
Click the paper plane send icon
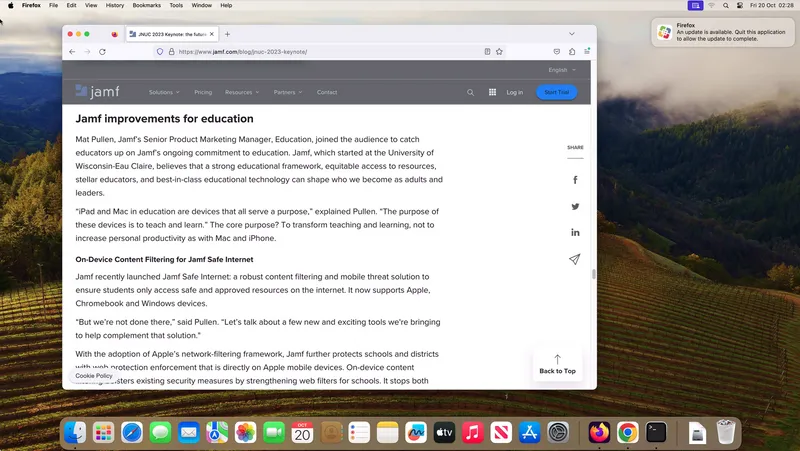[x=574, y=259]
